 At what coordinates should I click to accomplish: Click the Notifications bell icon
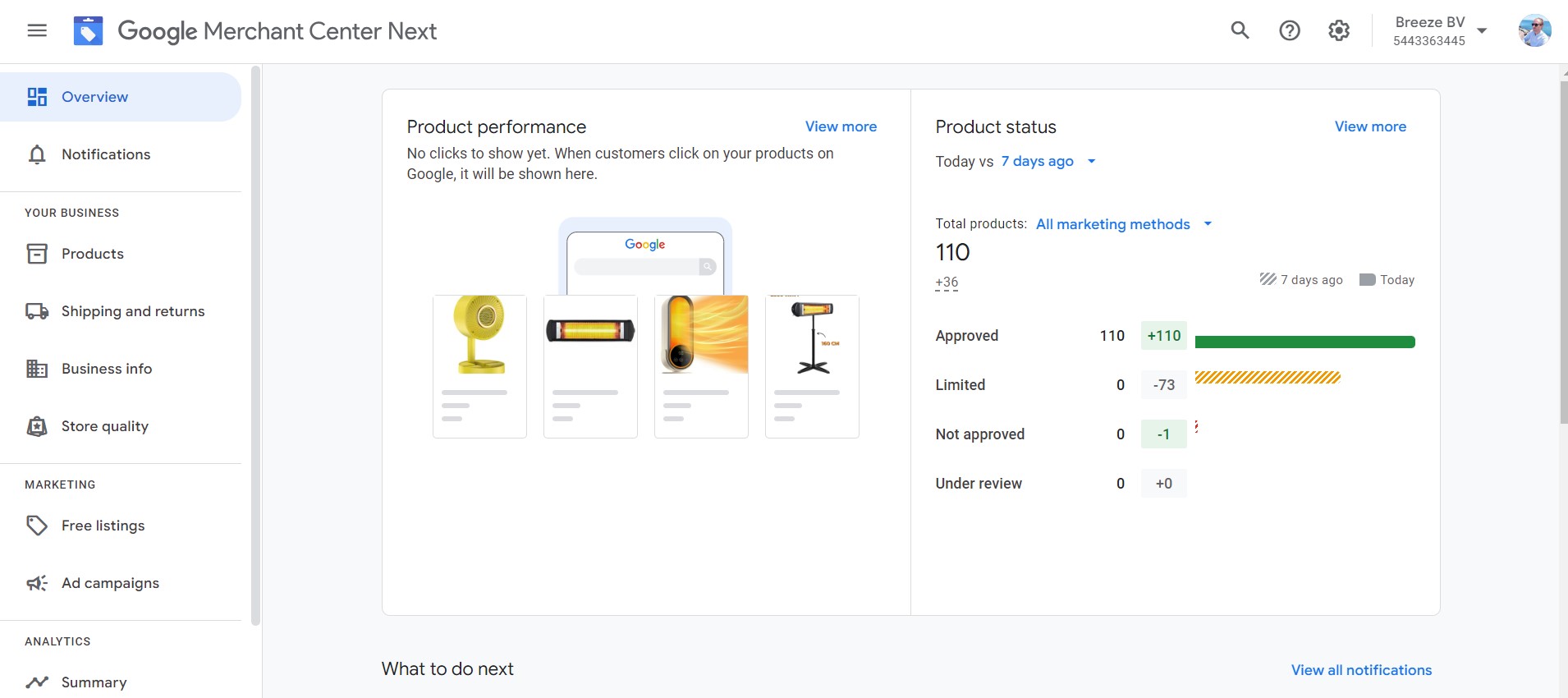(37, 154)
